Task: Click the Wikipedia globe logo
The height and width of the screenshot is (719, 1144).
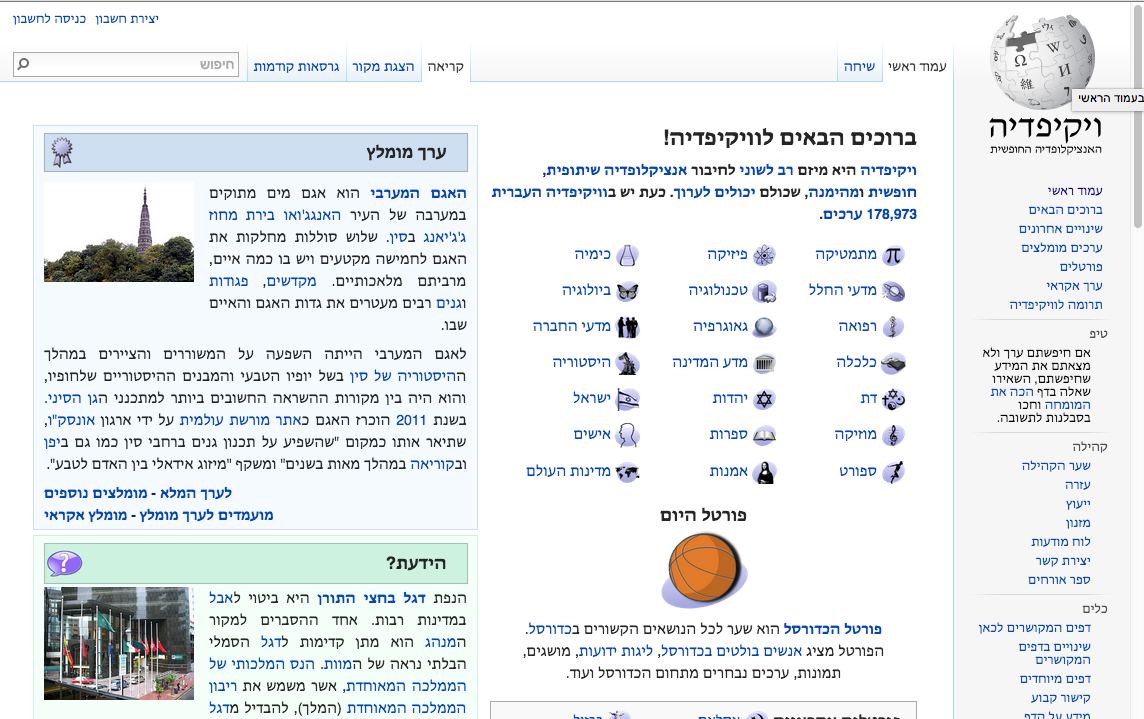Action: (x=1041, y=62)
